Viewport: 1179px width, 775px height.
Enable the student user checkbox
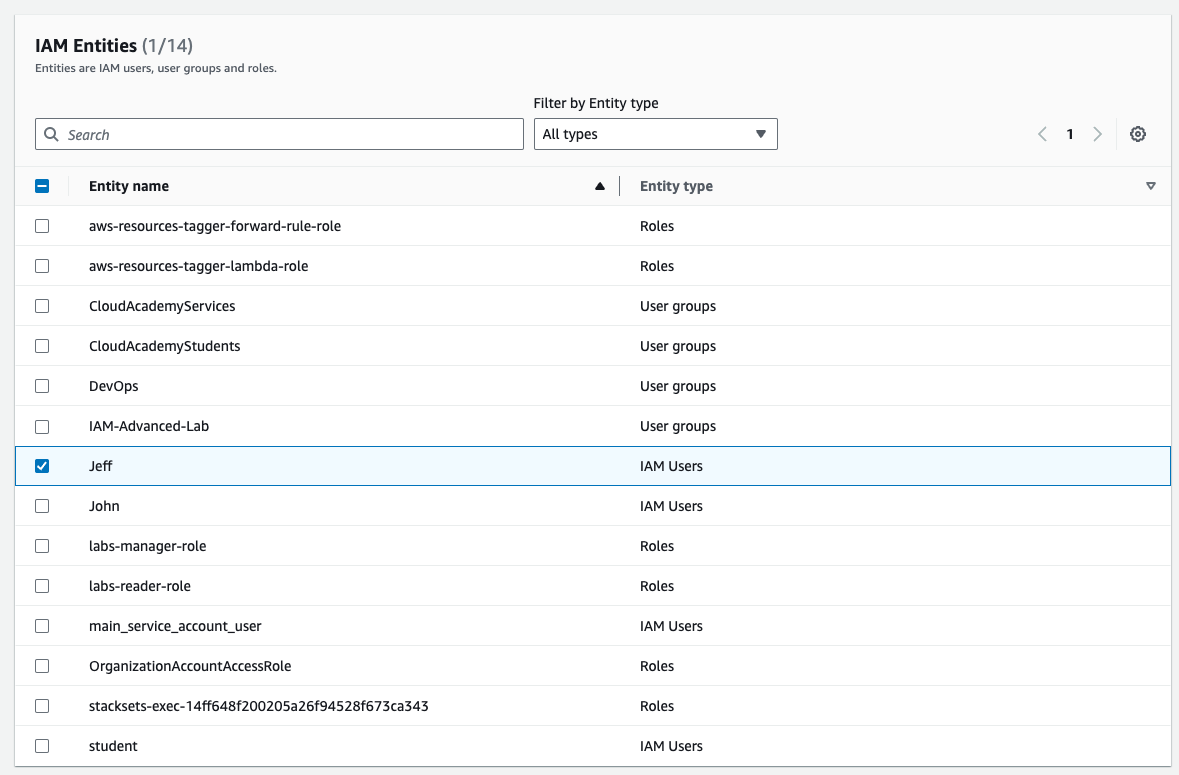coord(42,746)
